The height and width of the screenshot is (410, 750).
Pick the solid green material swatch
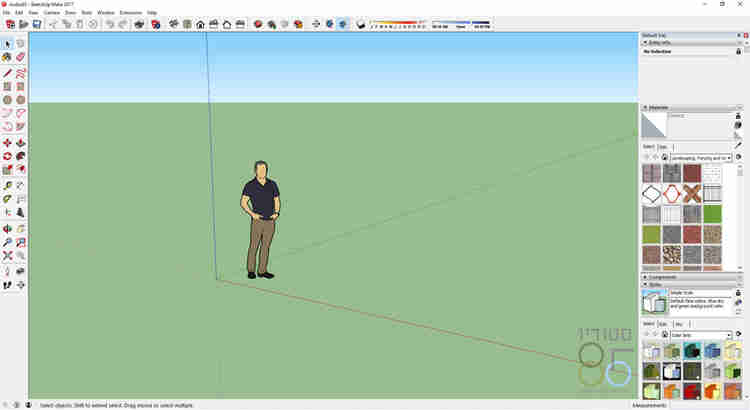[x=712, y=214]
